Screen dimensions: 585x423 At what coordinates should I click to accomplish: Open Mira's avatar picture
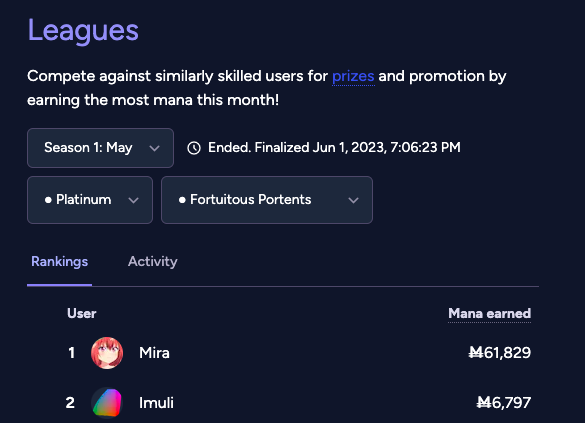[x=107, y=353]
